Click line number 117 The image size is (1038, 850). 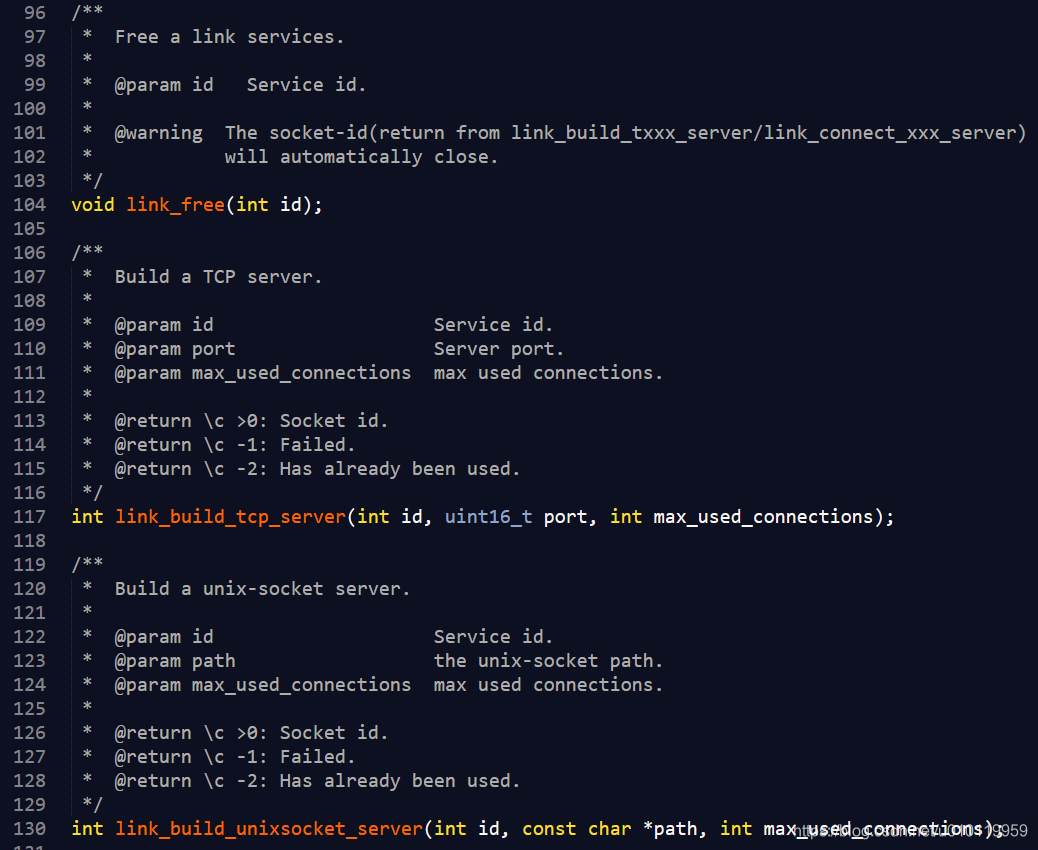click(28, 516)
